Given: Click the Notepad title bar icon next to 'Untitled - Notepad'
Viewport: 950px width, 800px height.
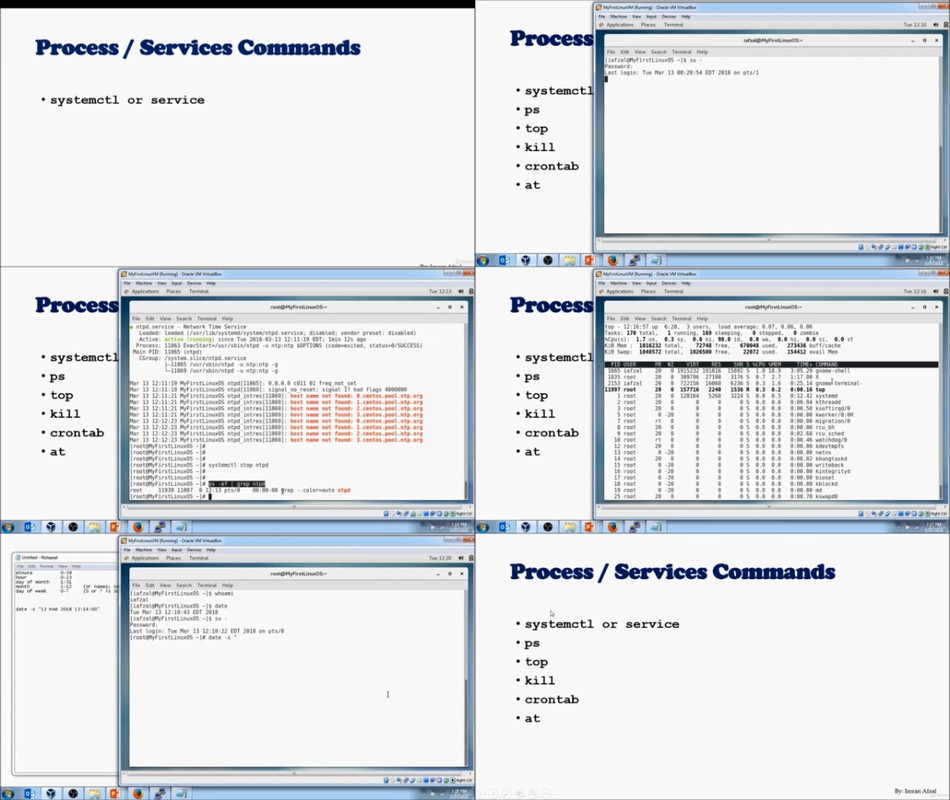Looking at the screenshot, I should click(x=18, y=557).
